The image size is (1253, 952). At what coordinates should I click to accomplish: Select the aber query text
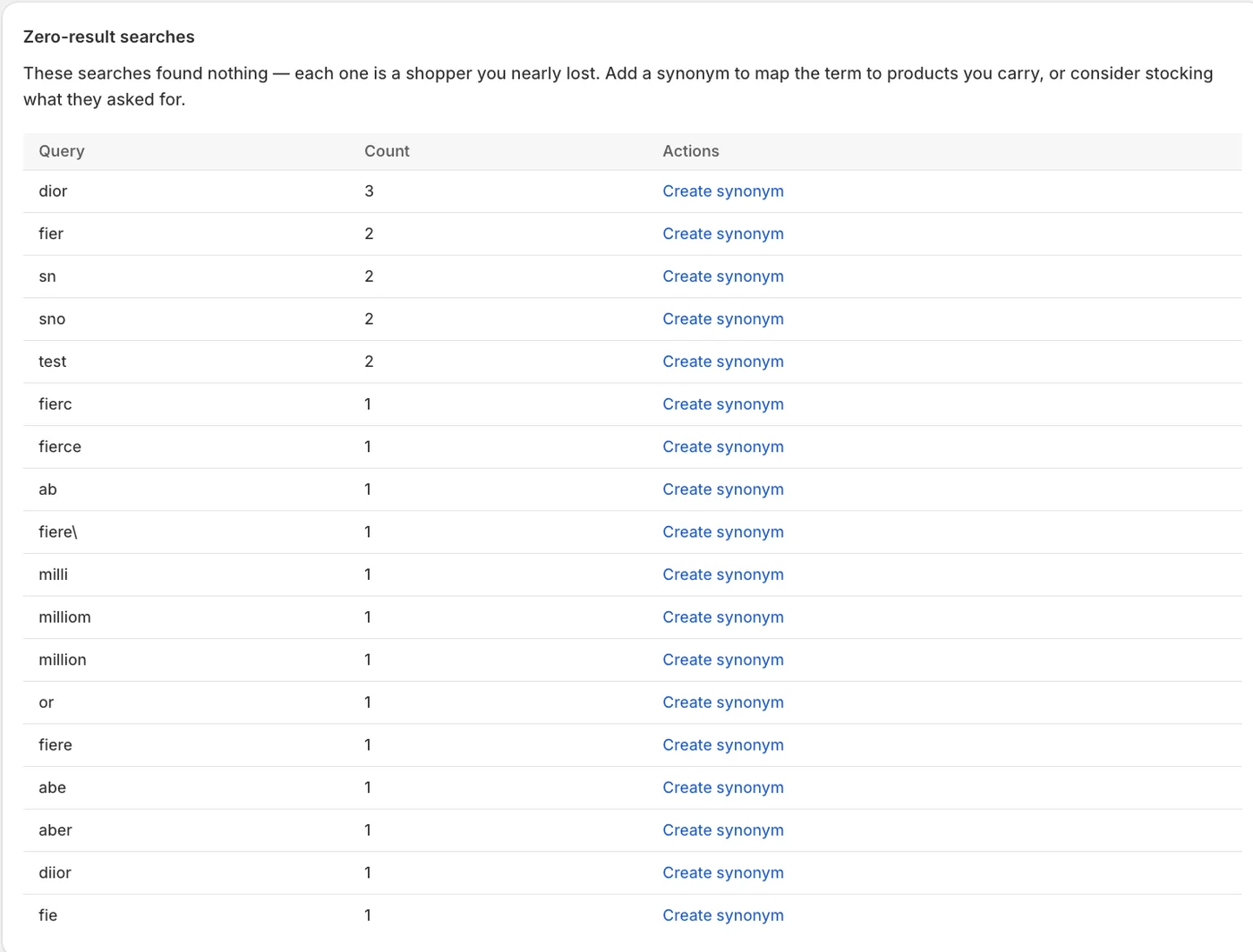tap(55, 830)
